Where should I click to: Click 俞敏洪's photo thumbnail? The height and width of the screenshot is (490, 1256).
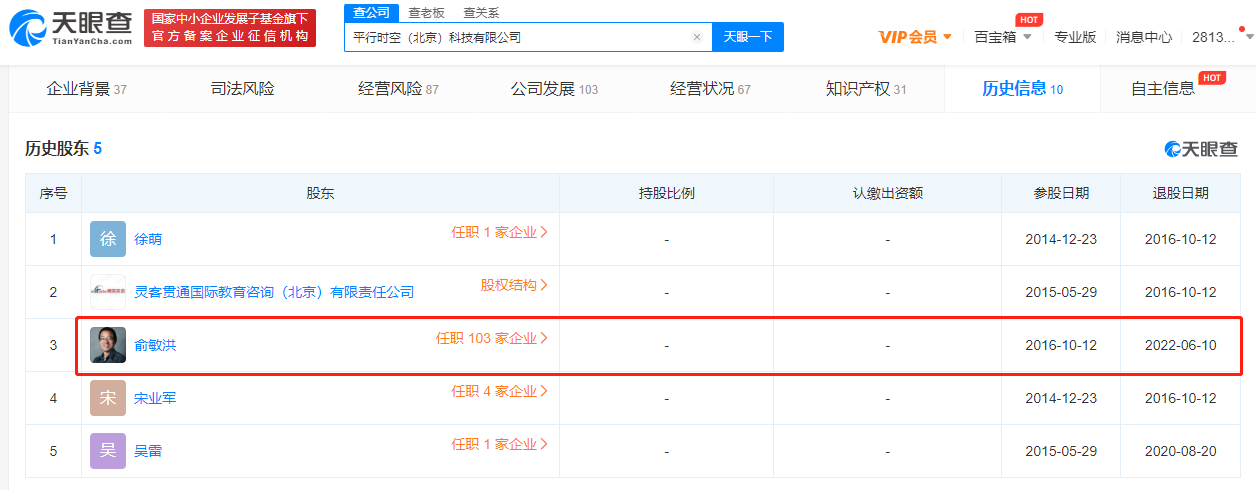(108, 345)
